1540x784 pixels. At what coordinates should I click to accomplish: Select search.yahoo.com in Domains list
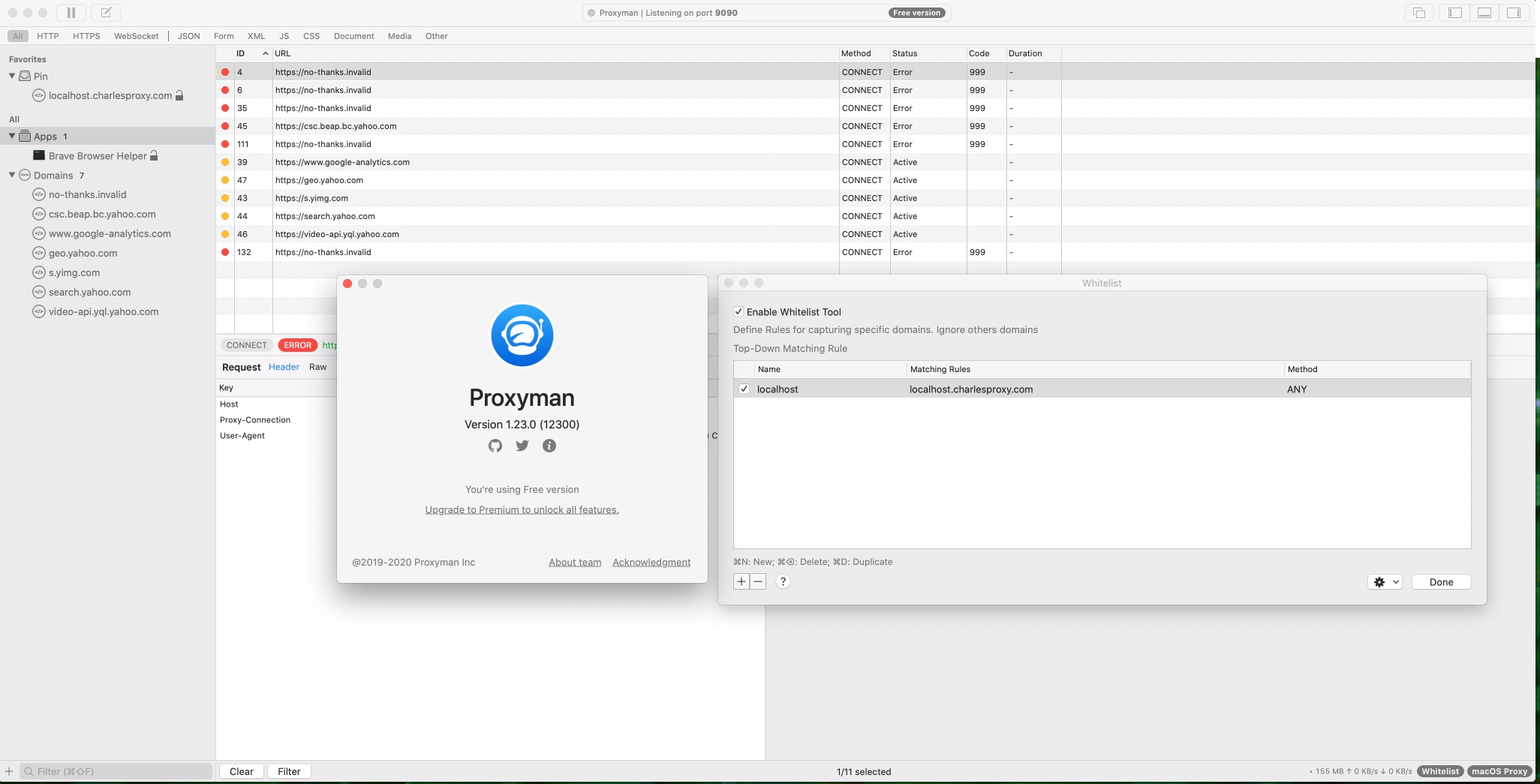89,292
